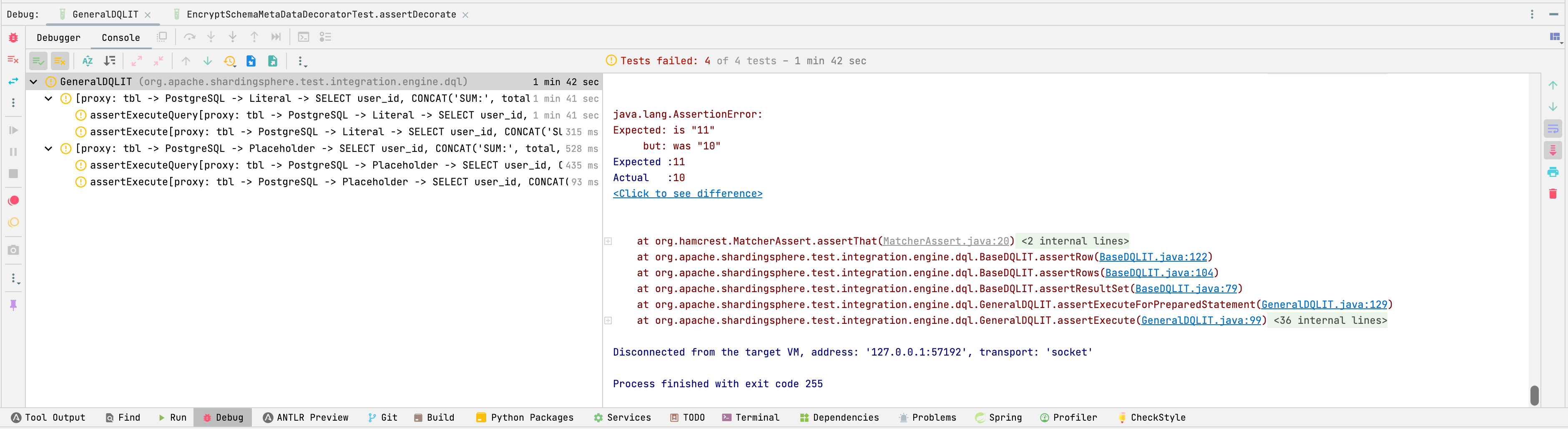Toggle Show Ignored tests filter
1568x429 pixels.
click(60, 61)
